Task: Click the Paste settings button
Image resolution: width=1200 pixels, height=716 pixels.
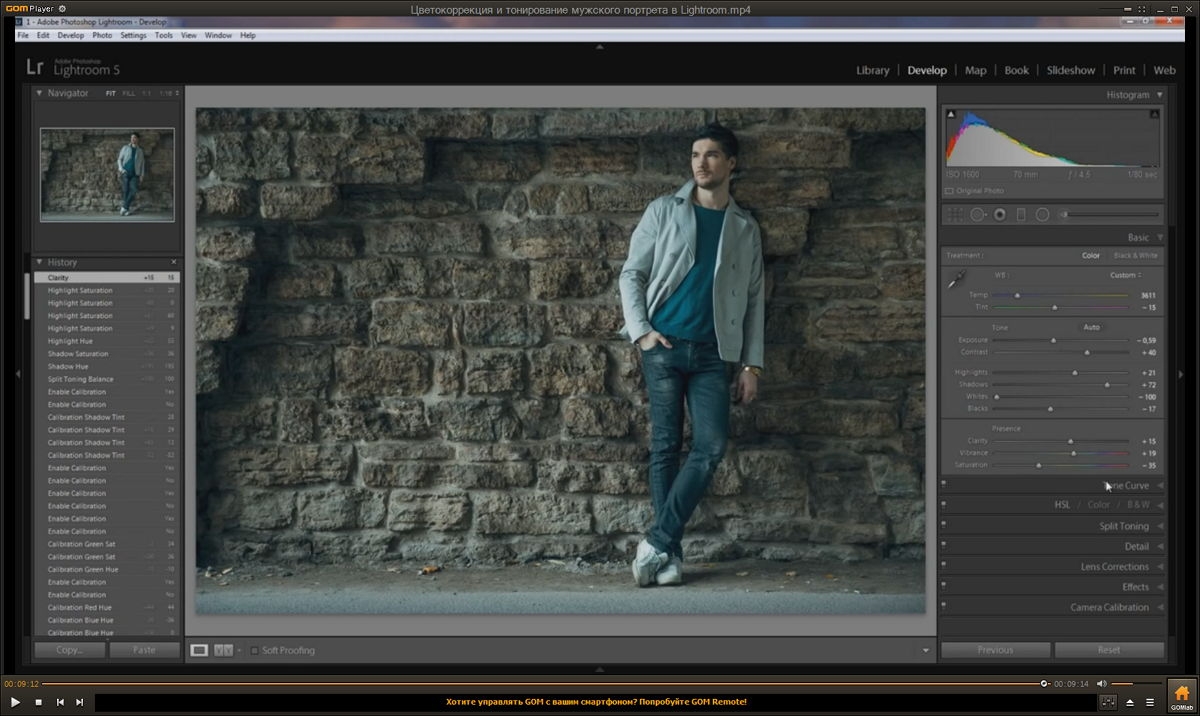Action: coord(144,650)
